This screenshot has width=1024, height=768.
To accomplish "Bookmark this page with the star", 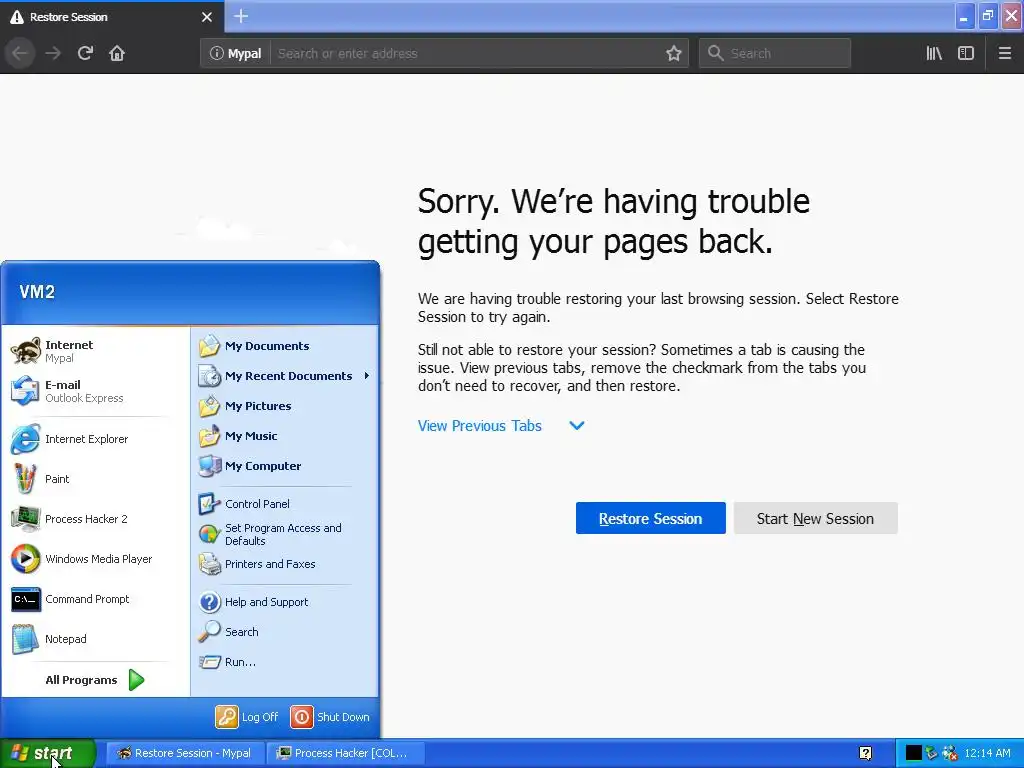I will 674,54.
